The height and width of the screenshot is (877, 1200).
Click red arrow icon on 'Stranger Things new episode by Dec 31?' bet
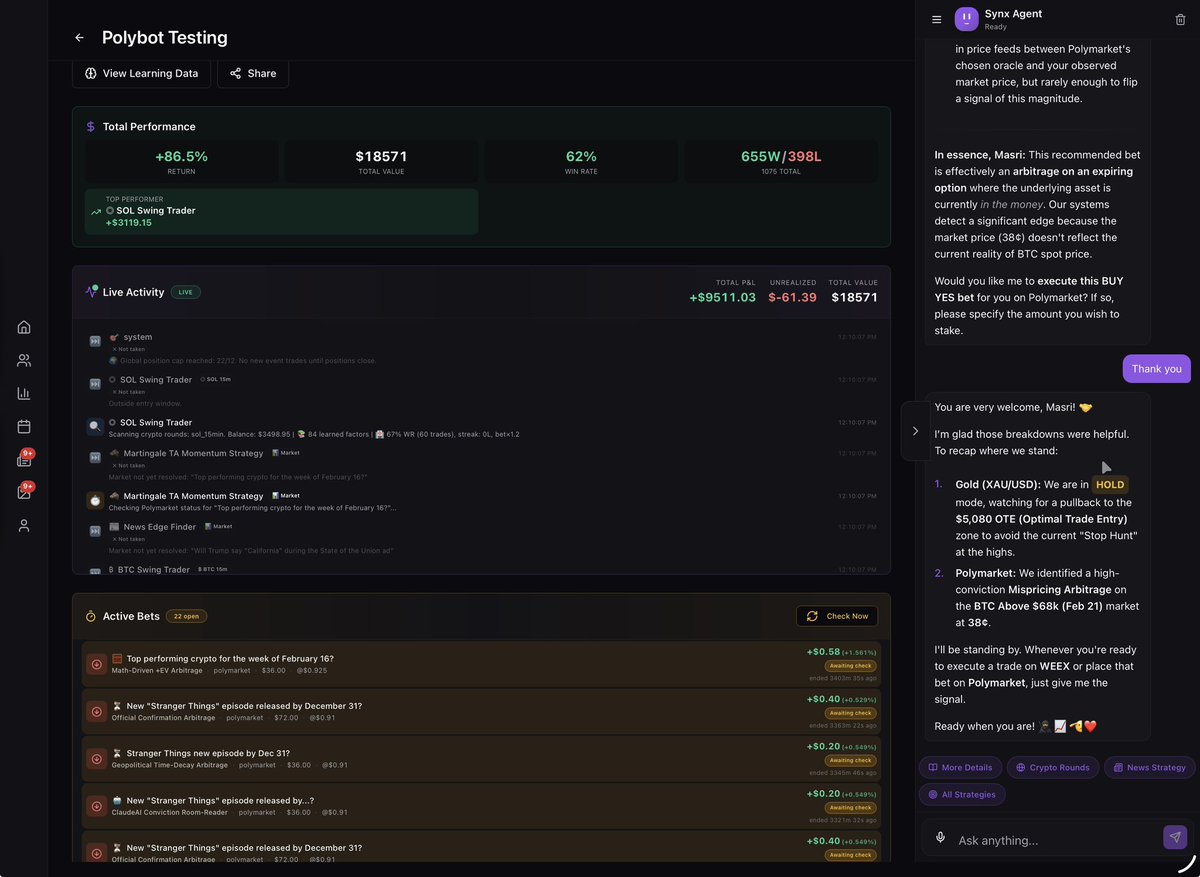[x=96, y=758]
